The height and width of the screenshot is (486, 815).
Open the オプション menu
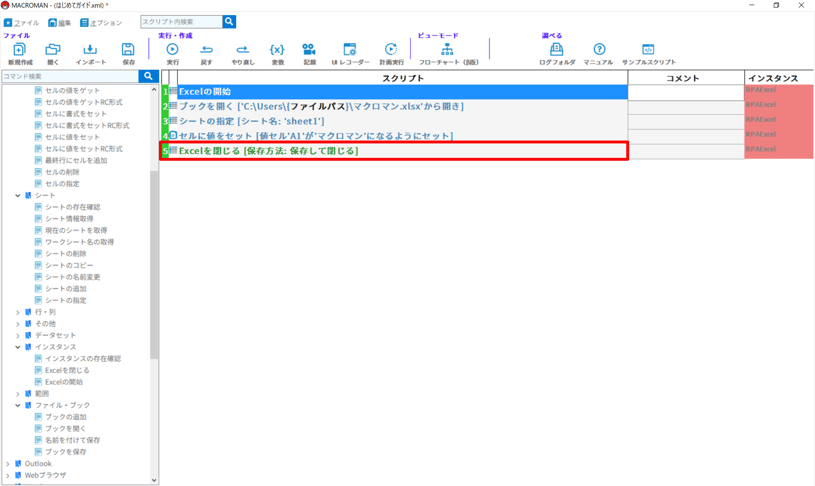click(101, 22)
